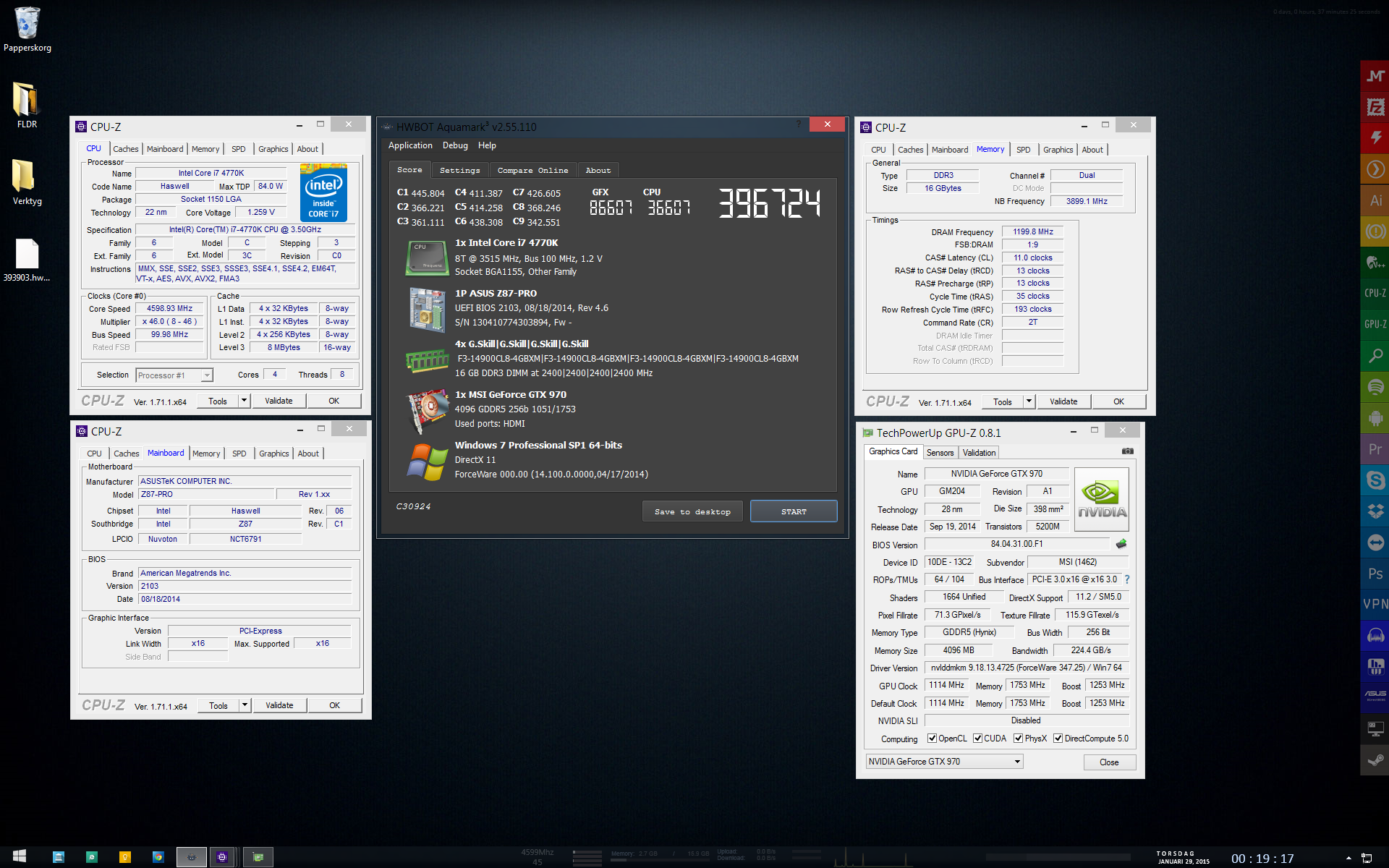Launch Premiere Pro (Pr) from sidebar
1389x868 pixels.
coord(1375,449)
